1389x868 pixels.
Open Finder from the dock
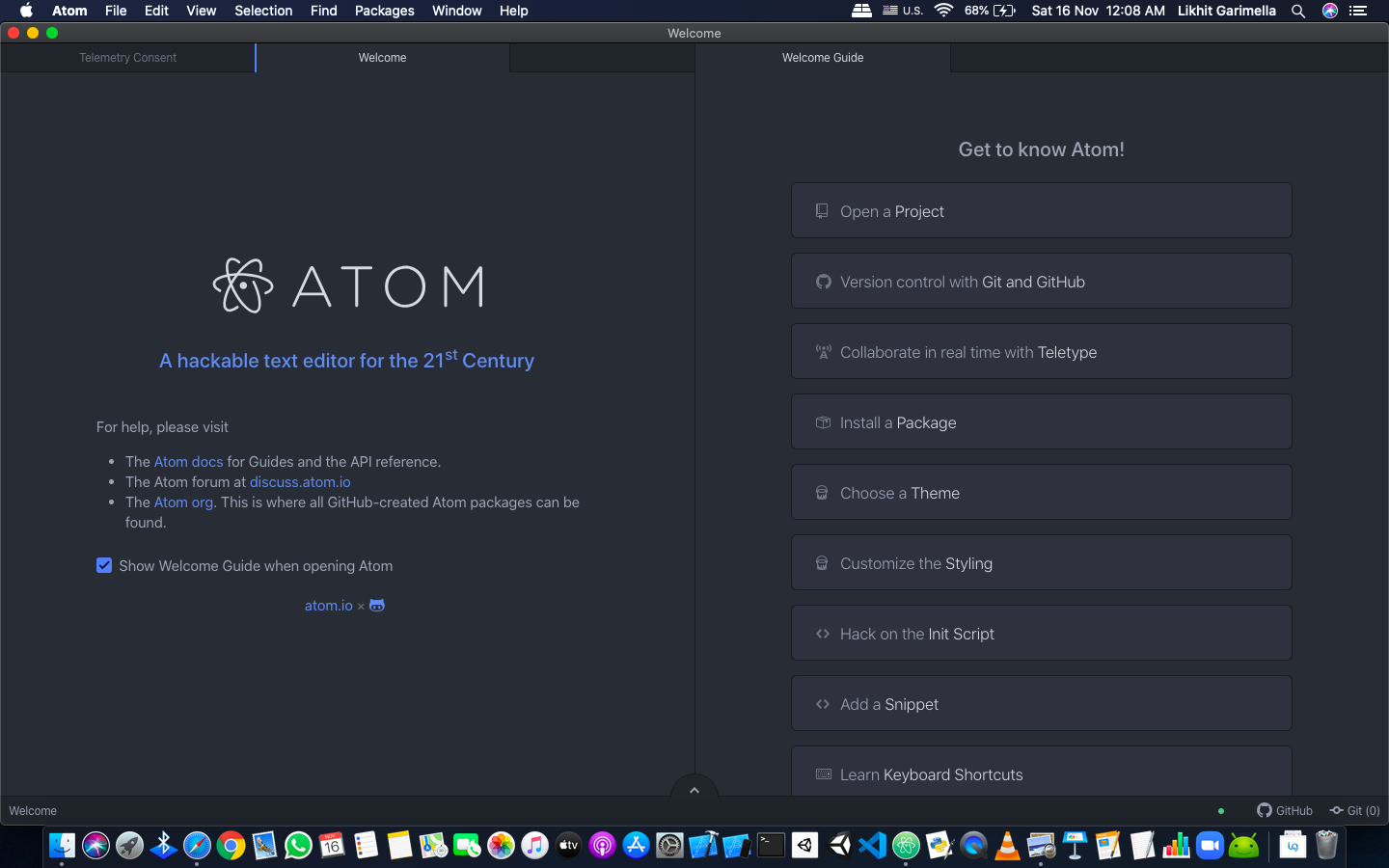62,846
